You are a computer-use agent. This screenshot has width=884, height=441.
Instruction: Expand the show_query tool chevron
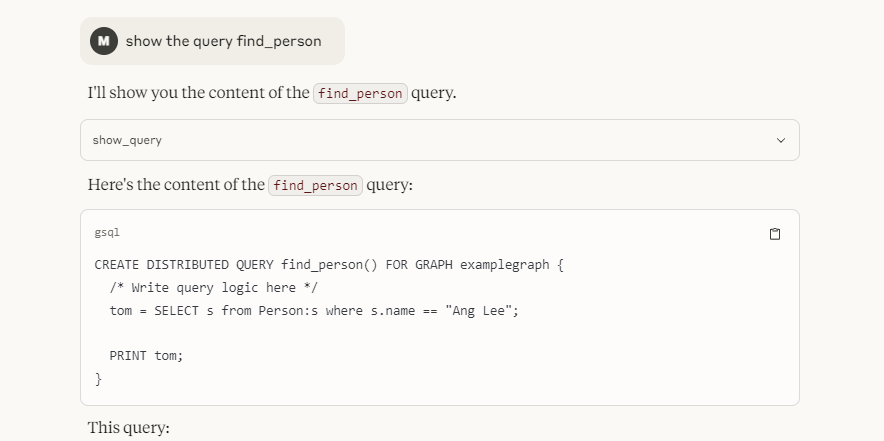tap(781, 141)
